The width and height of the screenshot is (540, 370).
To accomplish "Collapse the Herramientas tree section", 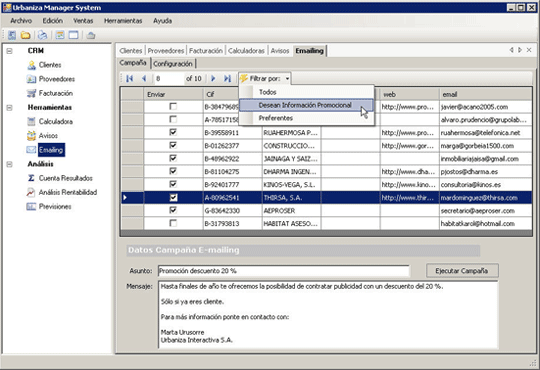I will pos(9,107).
